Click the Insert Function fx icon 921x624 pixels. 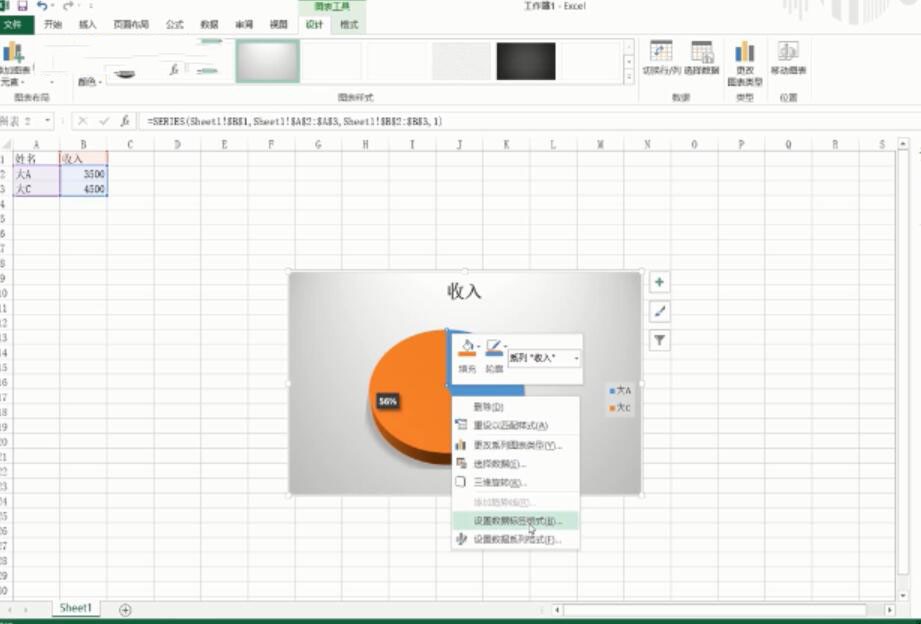click(125, 121)
